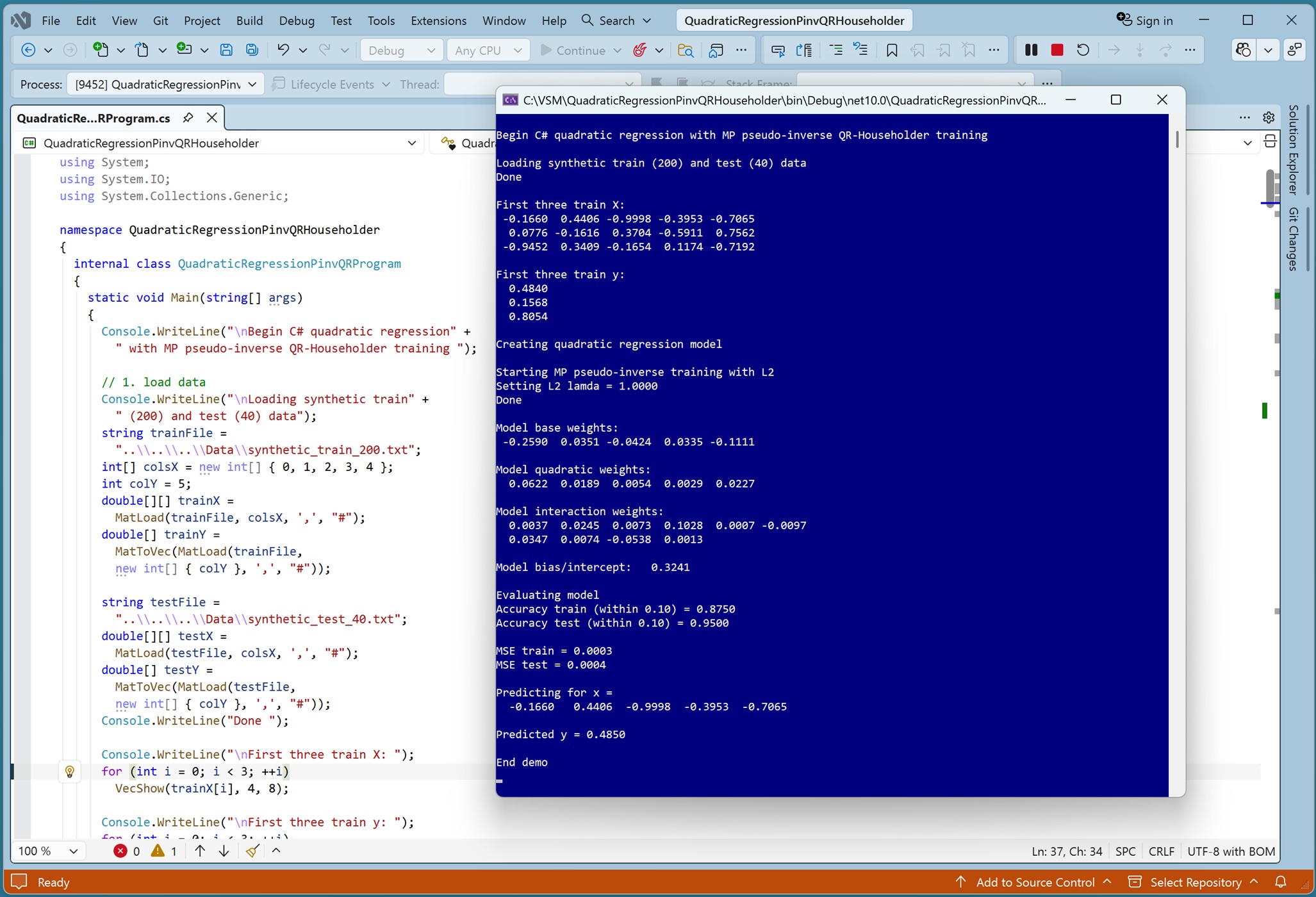Screen dimensions: 1316x897
Task: Click the Undo arrow icon
Action: coord(283,50)
